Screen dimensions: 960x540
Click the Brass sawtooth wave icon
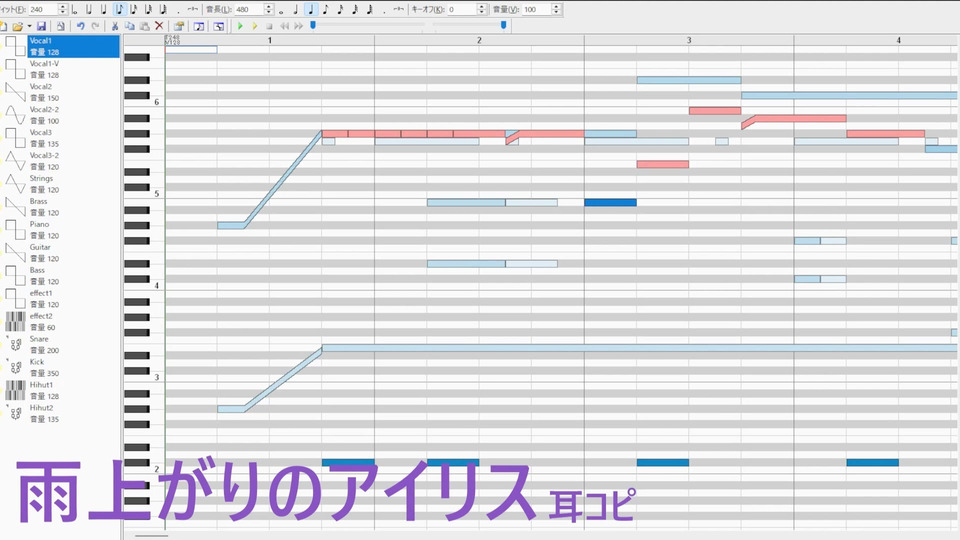(15, 207)
